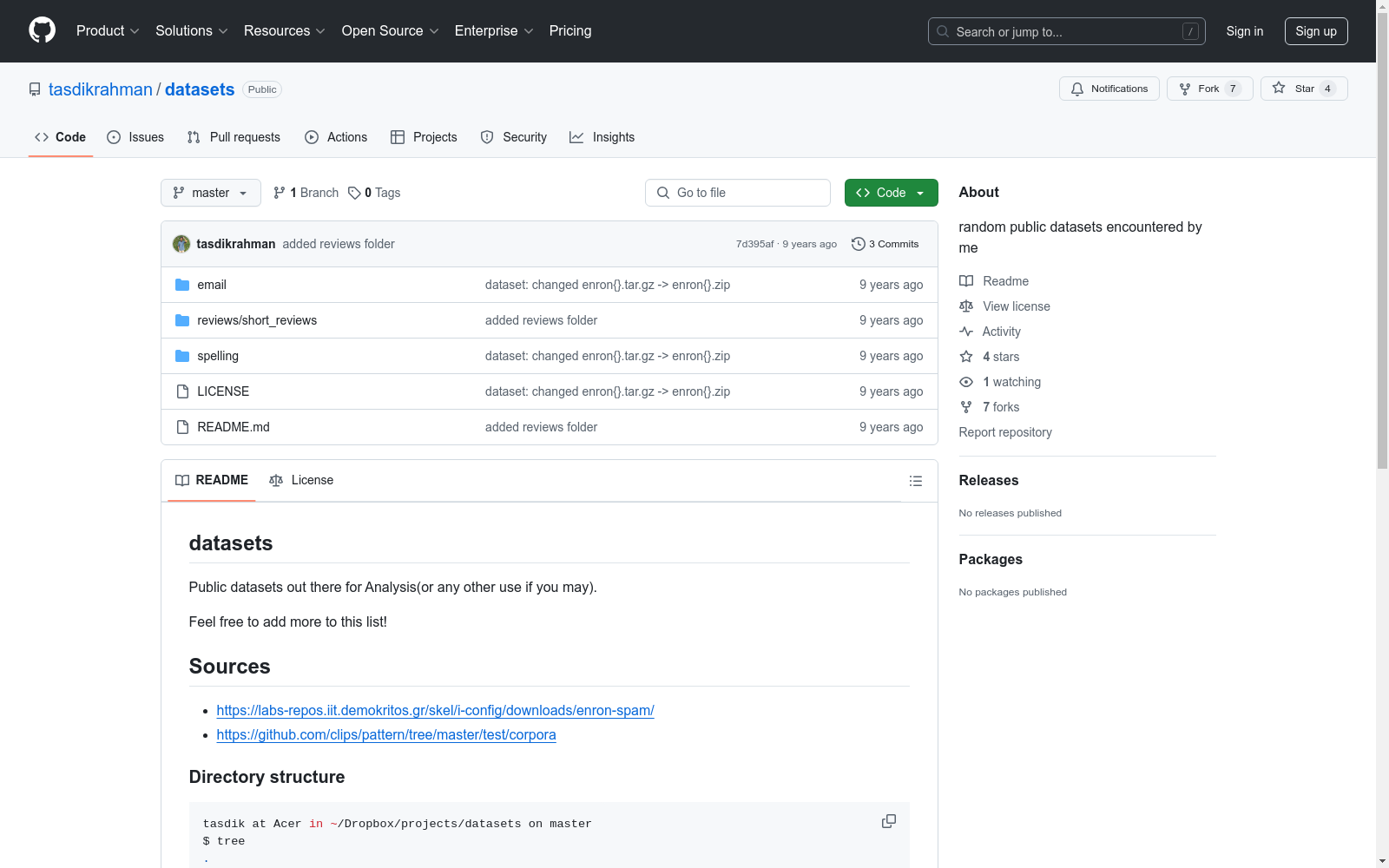1389x868 pixels.
Task: Click the Sign in link
Action: tap(1245, 31)
